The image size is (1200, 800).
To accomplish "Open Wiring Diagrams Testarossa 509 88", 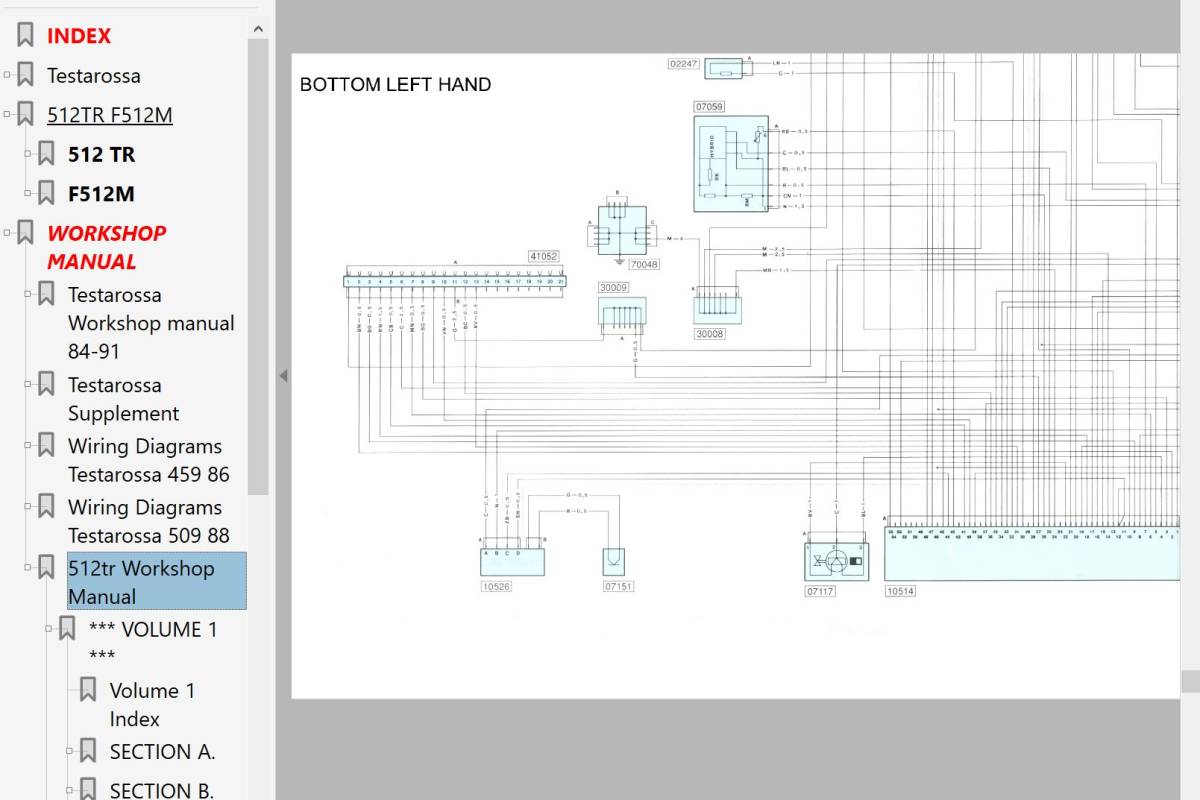I will click(148, 521).
